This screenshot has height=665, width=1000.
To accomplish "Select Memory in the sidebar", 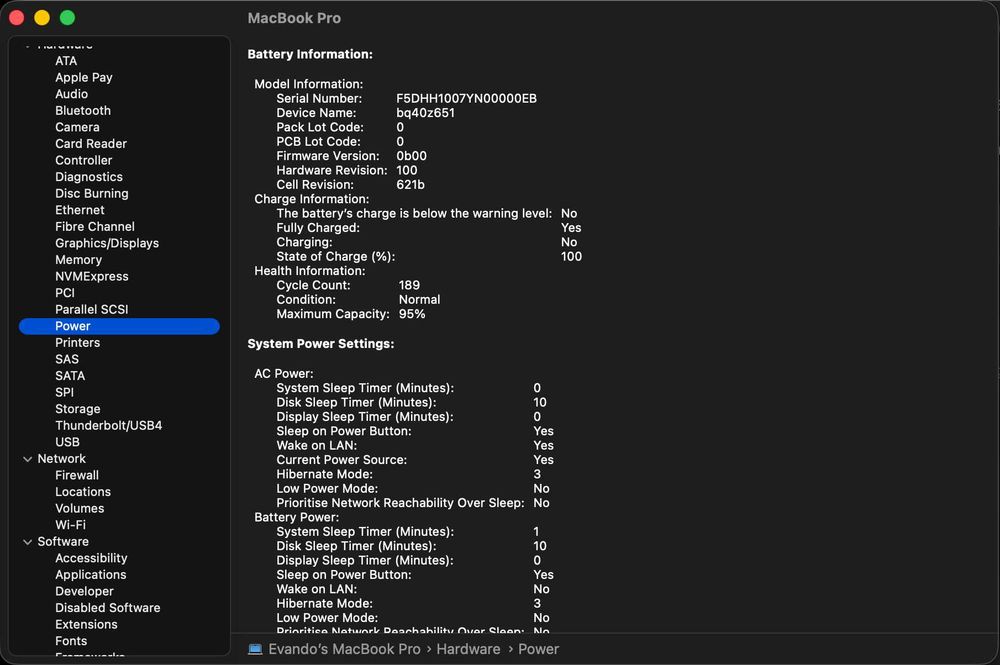I will [x=78, y=259].
